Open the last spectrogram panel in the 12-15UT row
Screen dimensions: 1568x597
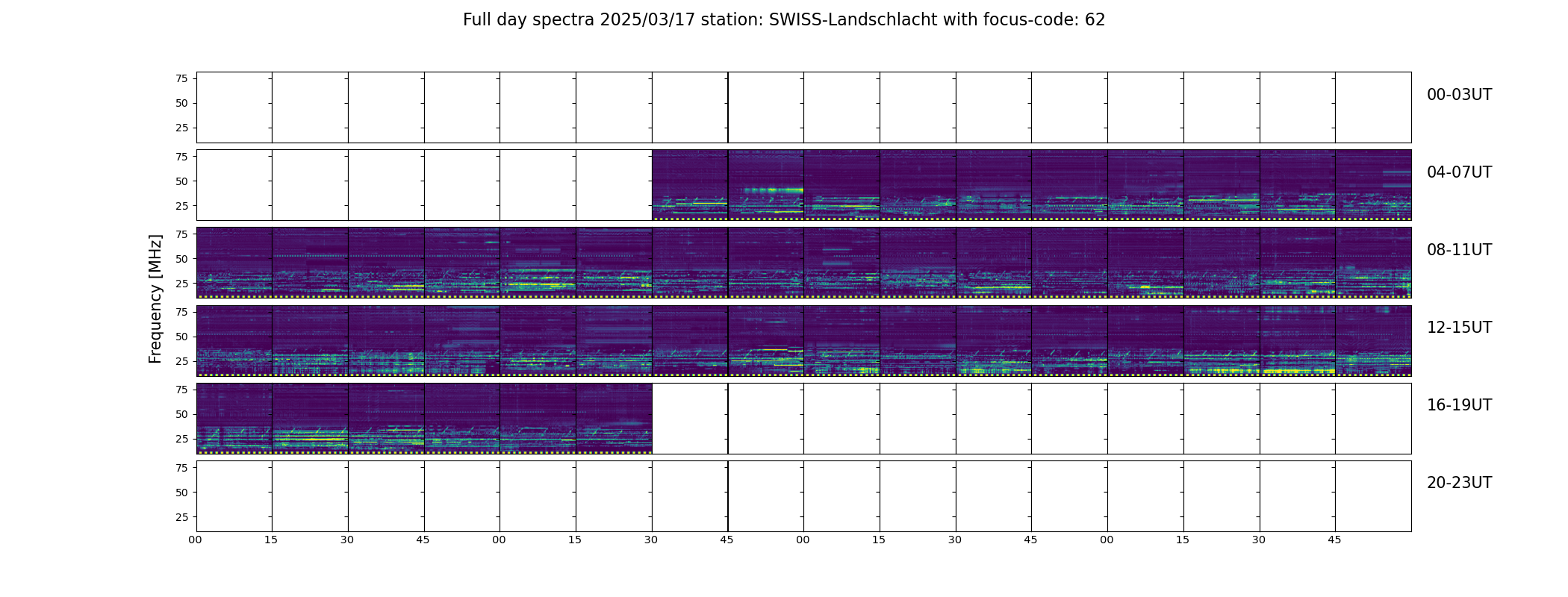(x=1373, y=340)
